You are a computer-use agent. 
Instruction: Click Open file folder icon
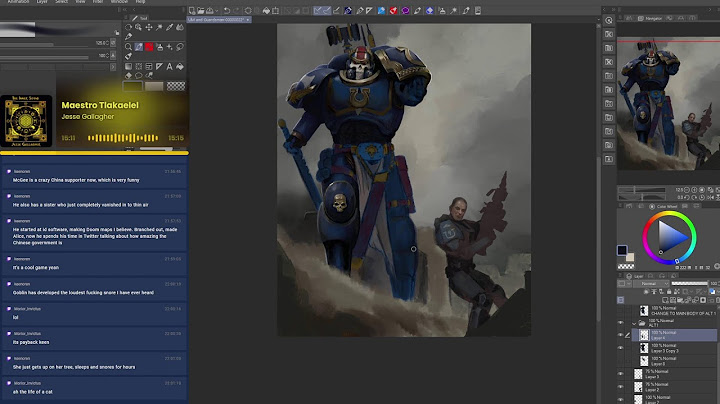click(x=201, y=11)
